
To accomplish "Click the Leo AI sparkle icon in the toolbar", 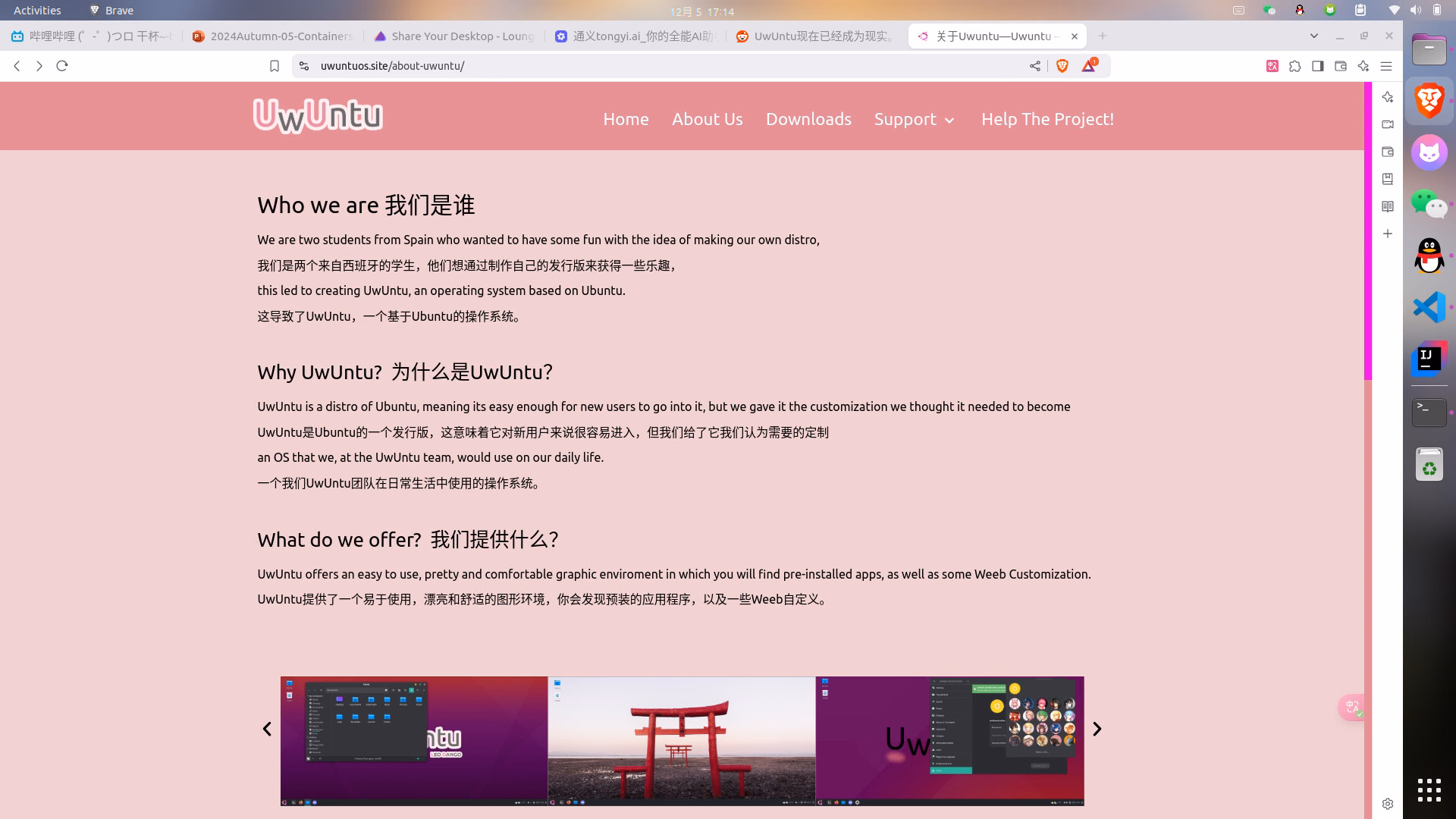I will [x=1363, y=66].
